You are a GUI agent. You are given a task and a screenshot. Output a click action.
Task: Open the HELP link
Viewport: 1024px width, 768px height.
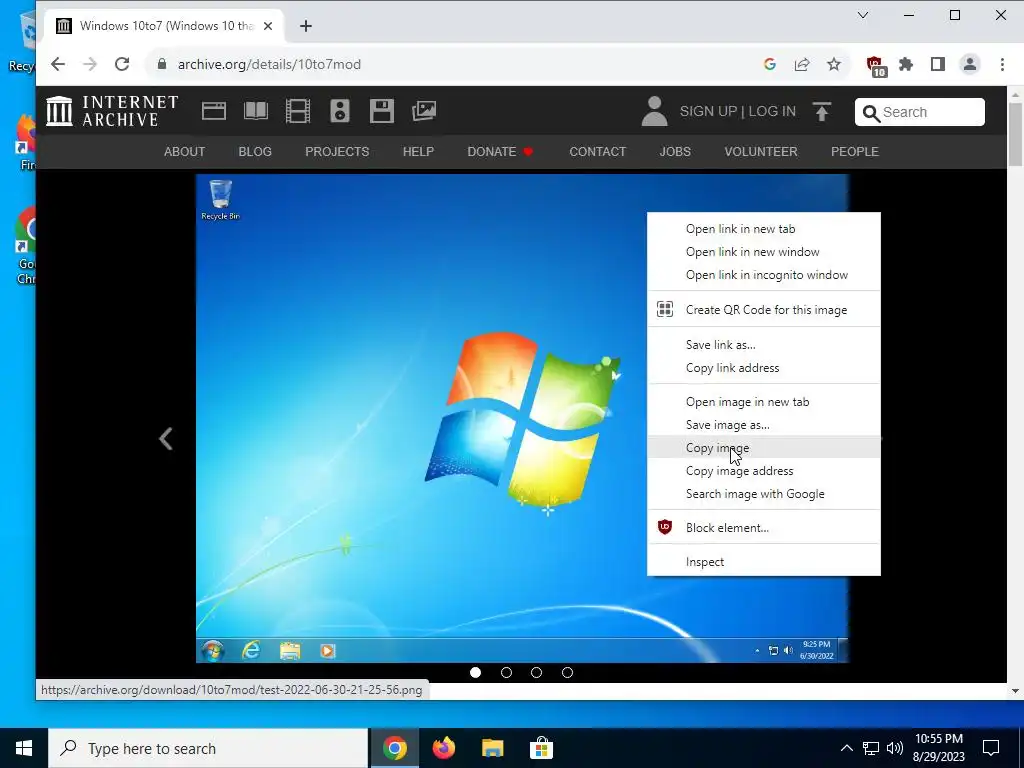pyautogui.click(x=418, y=152)
